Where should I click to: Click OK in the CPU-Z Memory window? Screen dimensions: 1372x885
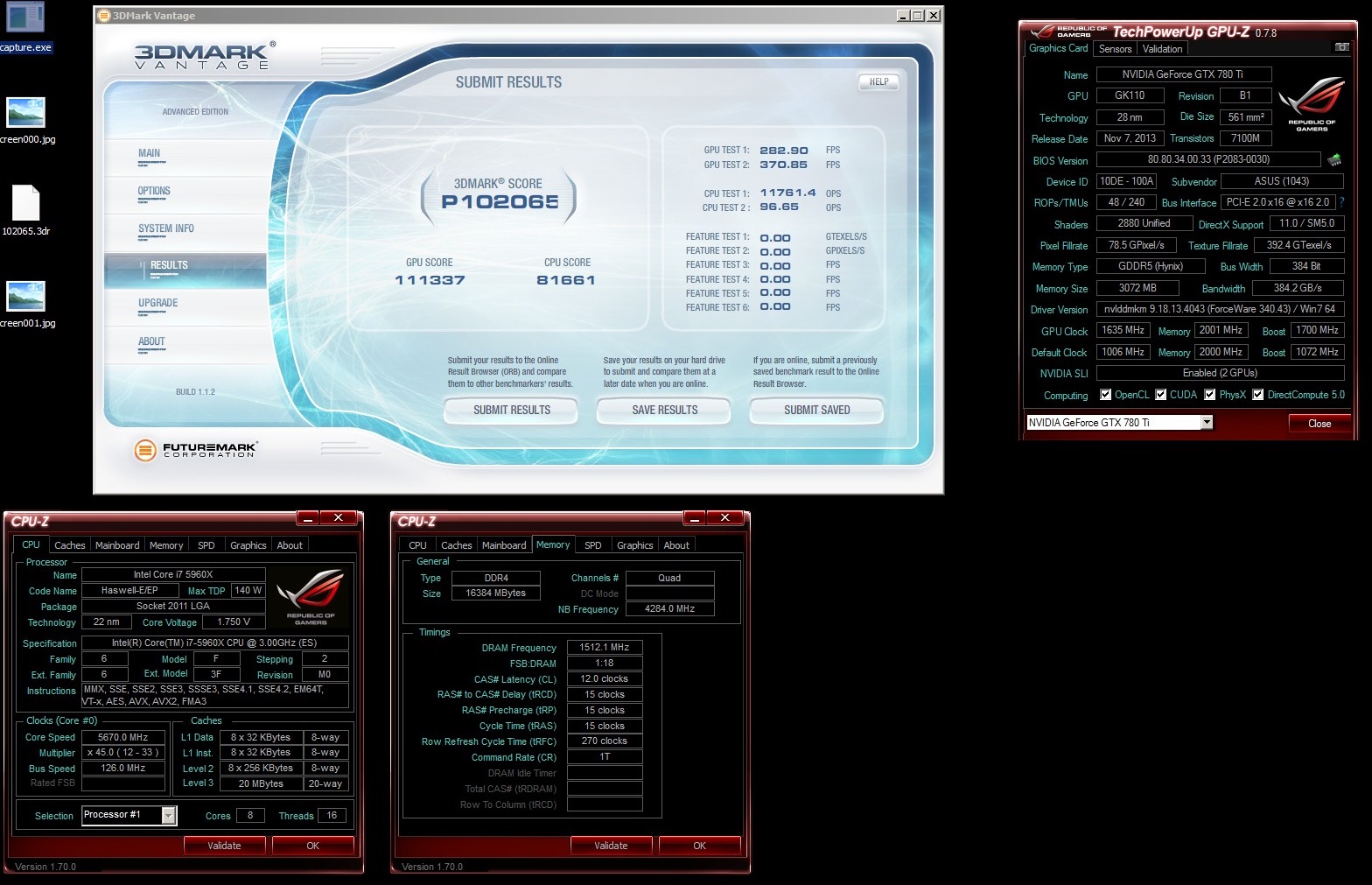point(699,846)
